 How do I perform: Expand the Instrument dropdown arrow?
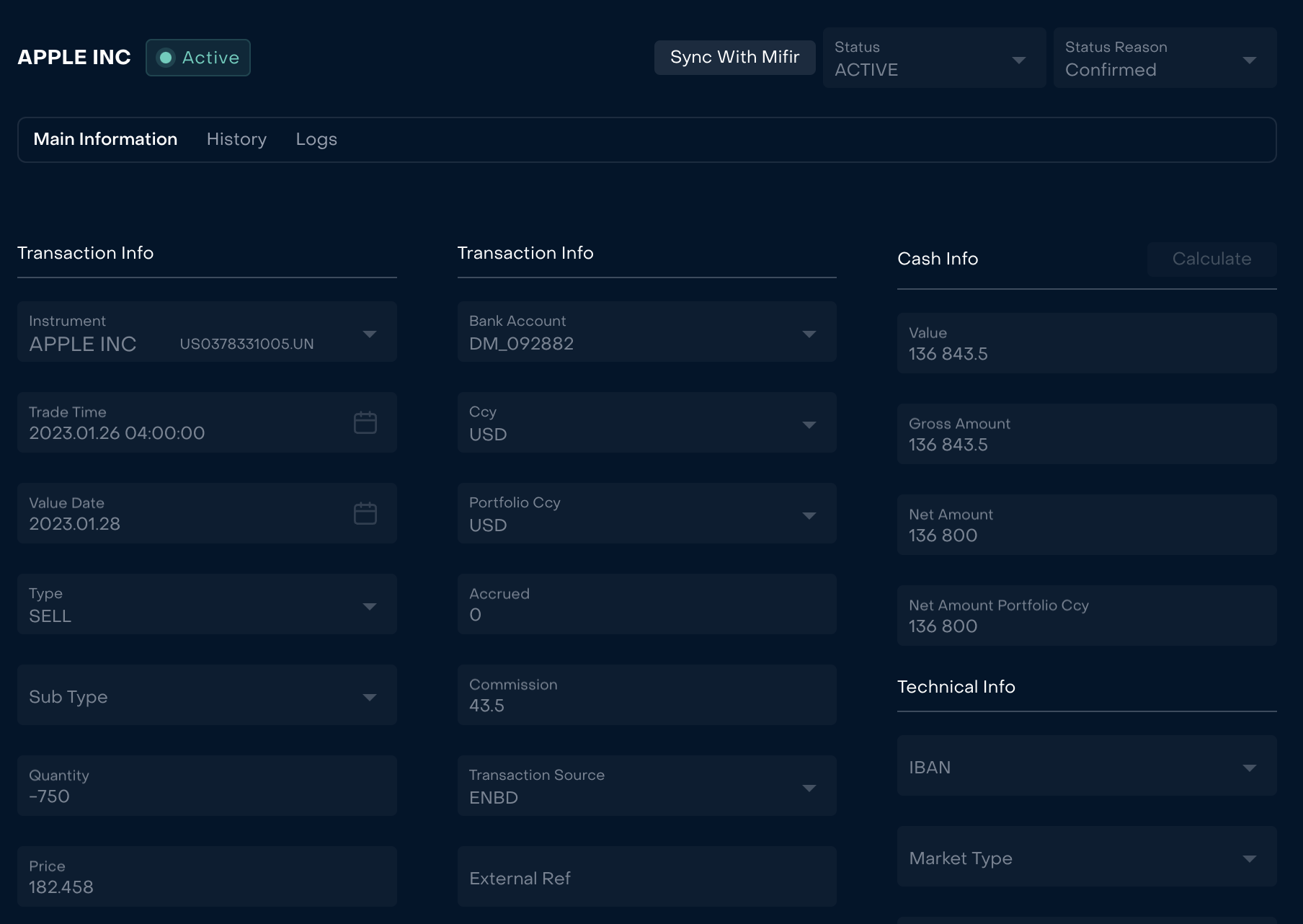pyautogui.click(x=370, y=334)
